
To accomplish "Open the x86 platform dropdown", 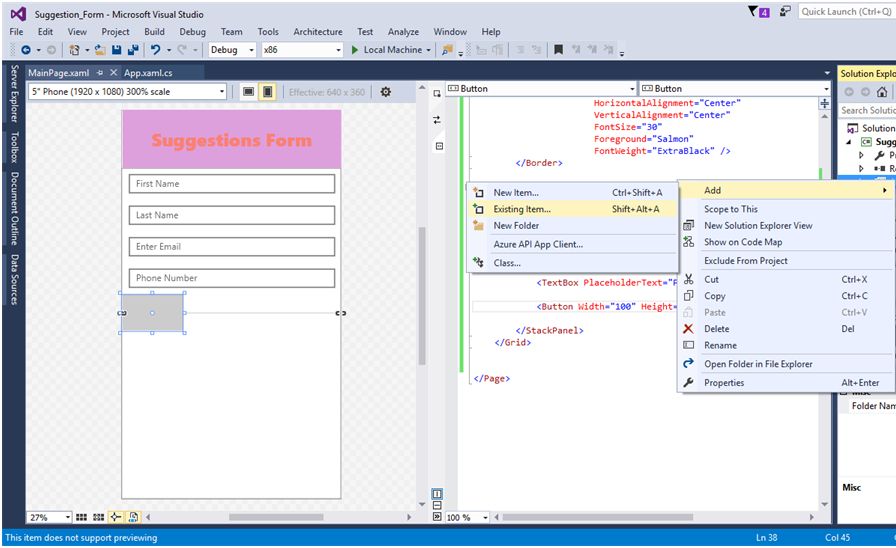I will [336, 50].
